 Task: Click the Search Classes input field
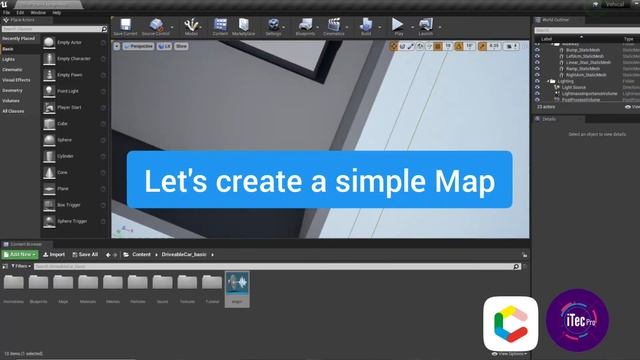click(54, 29)
